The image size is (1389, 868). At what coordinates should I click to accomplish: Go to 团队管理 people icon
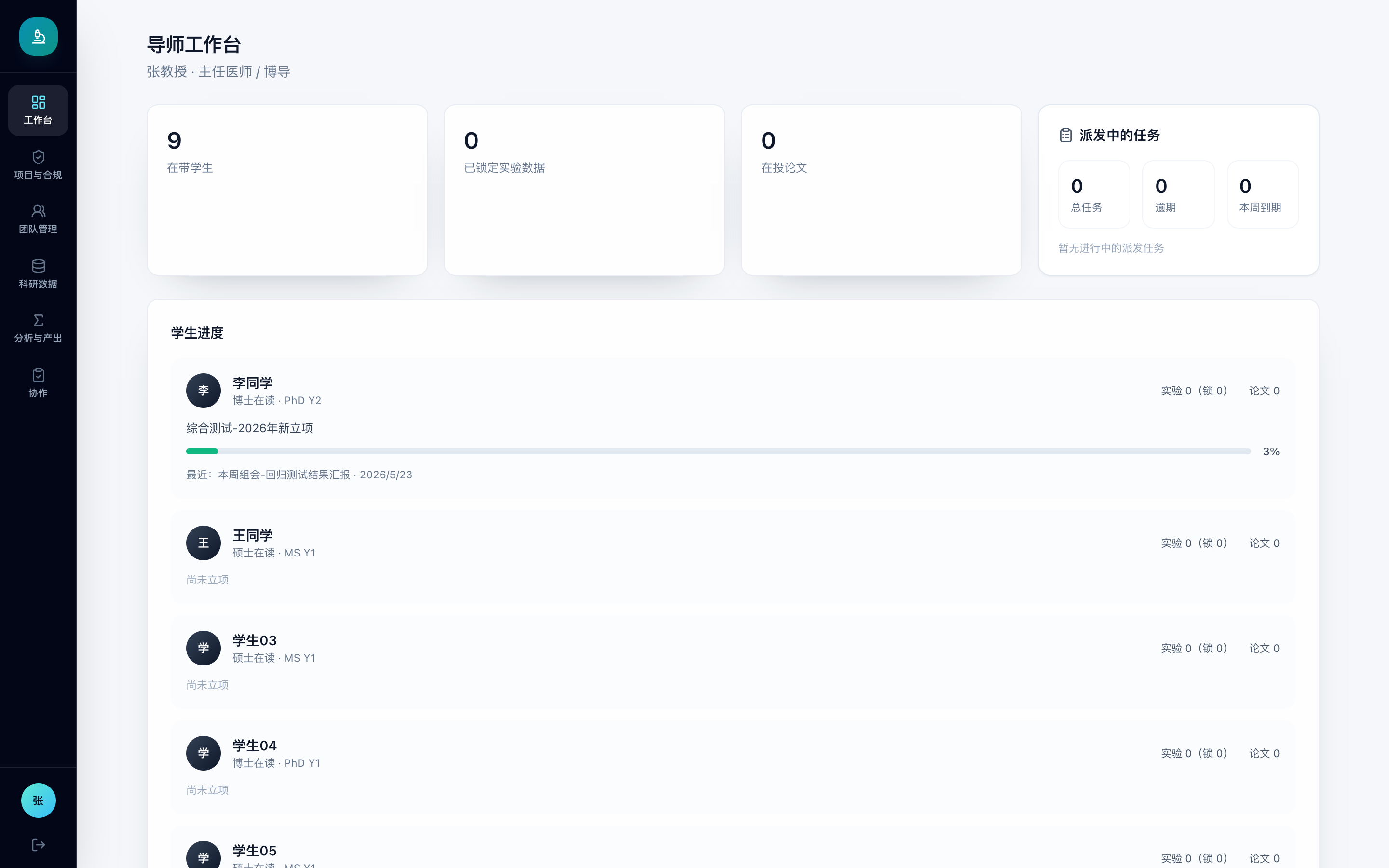39,211
